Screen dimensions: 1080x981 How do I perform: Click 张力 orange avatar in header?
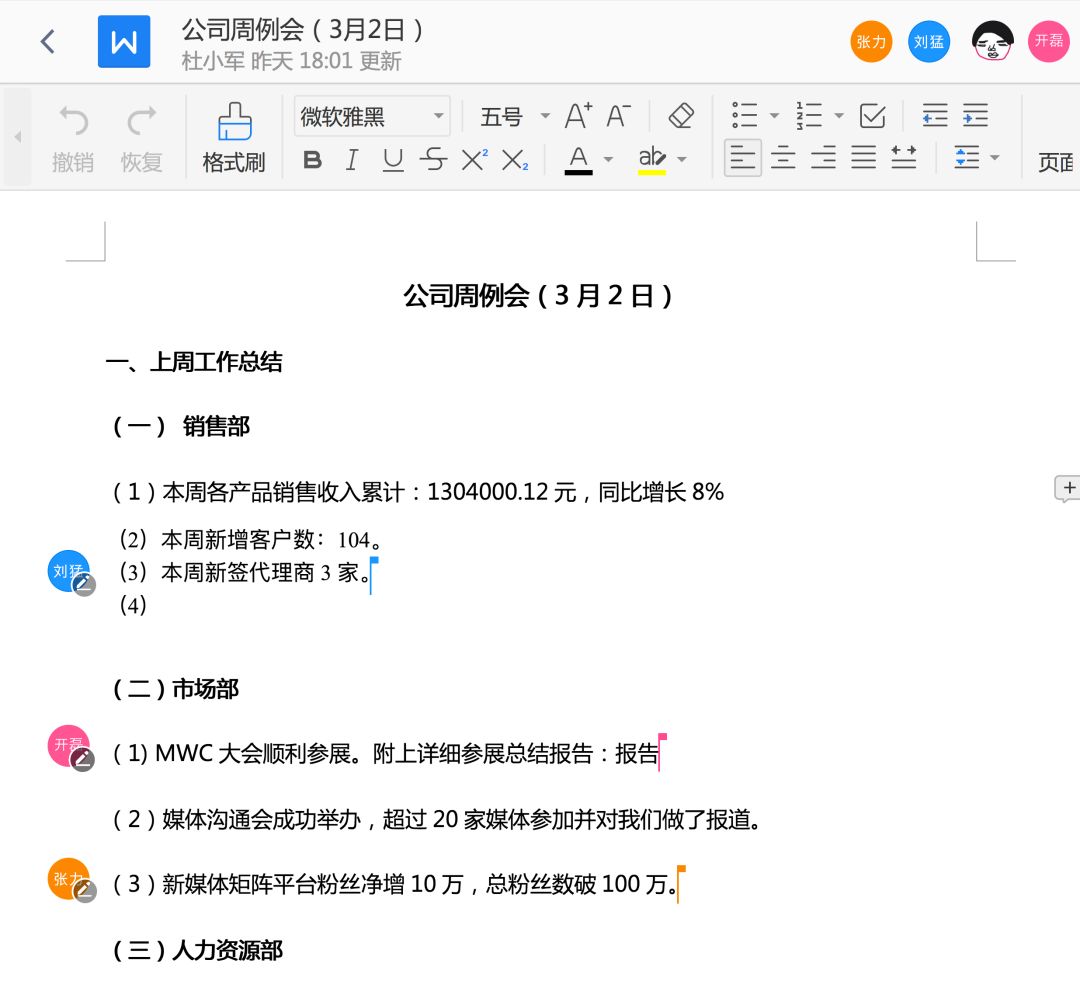(x=871, y=41)
